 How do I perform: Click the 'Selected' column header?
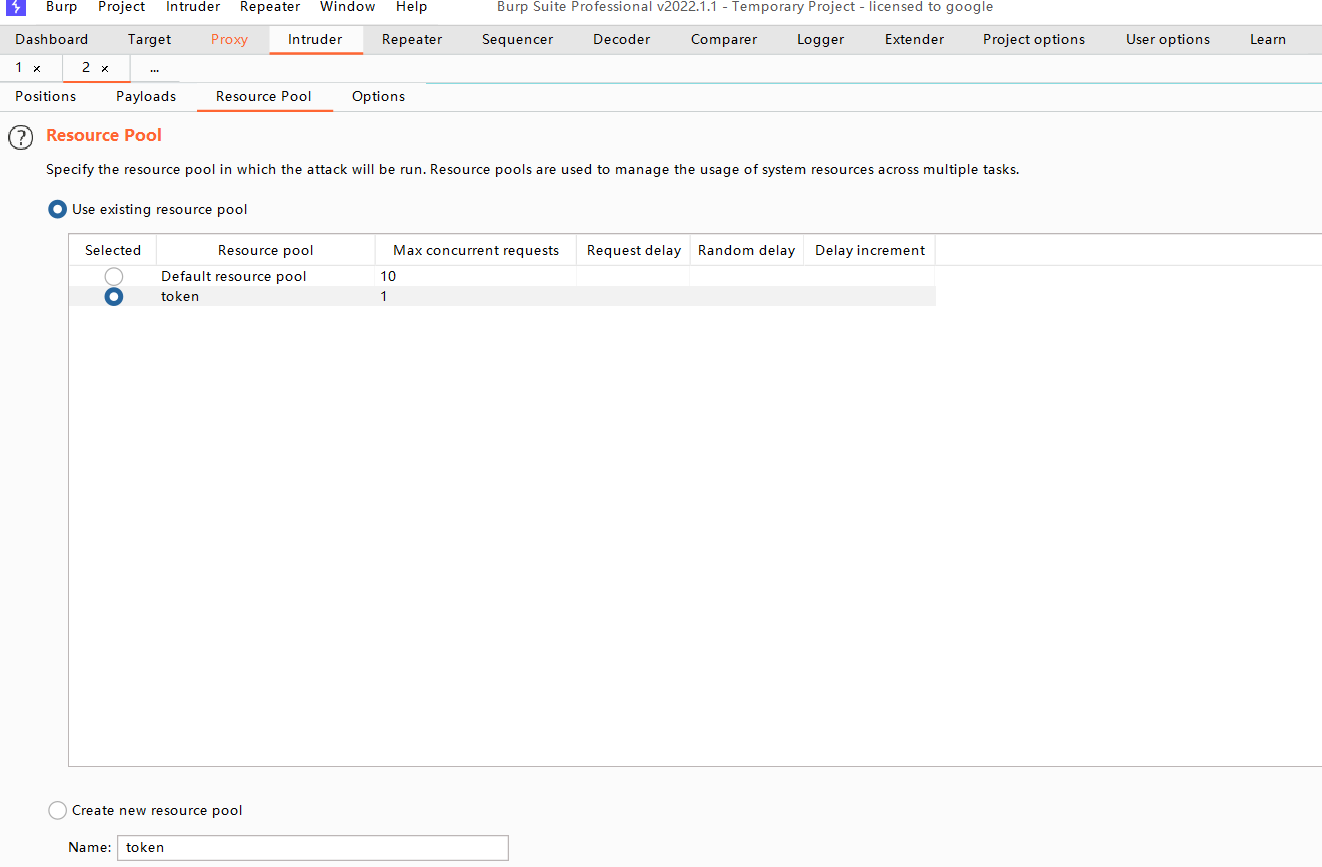point(113,250)
